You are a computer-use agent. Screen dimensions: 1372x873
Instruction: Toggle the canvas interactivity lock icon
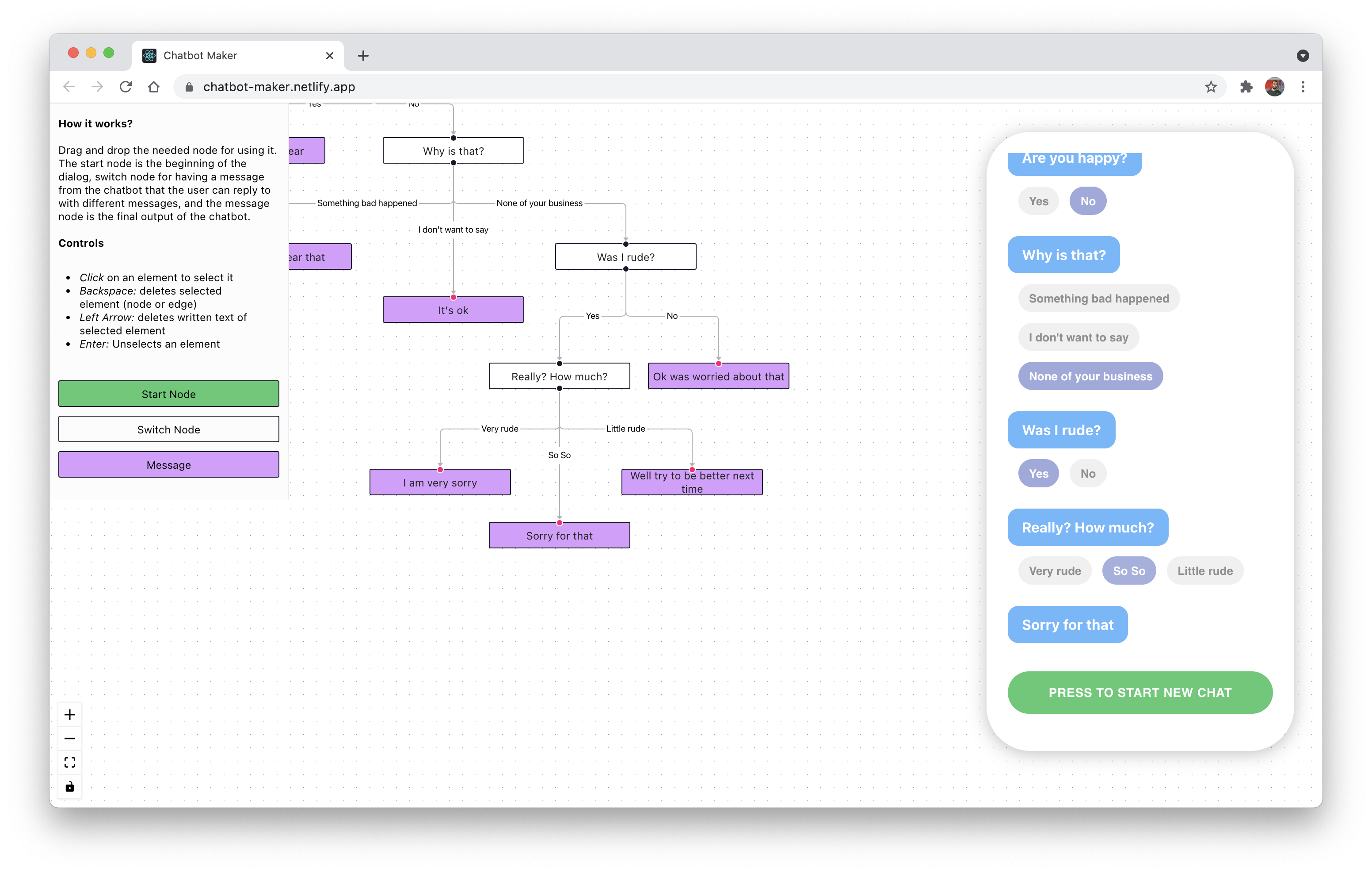point(69,787)
